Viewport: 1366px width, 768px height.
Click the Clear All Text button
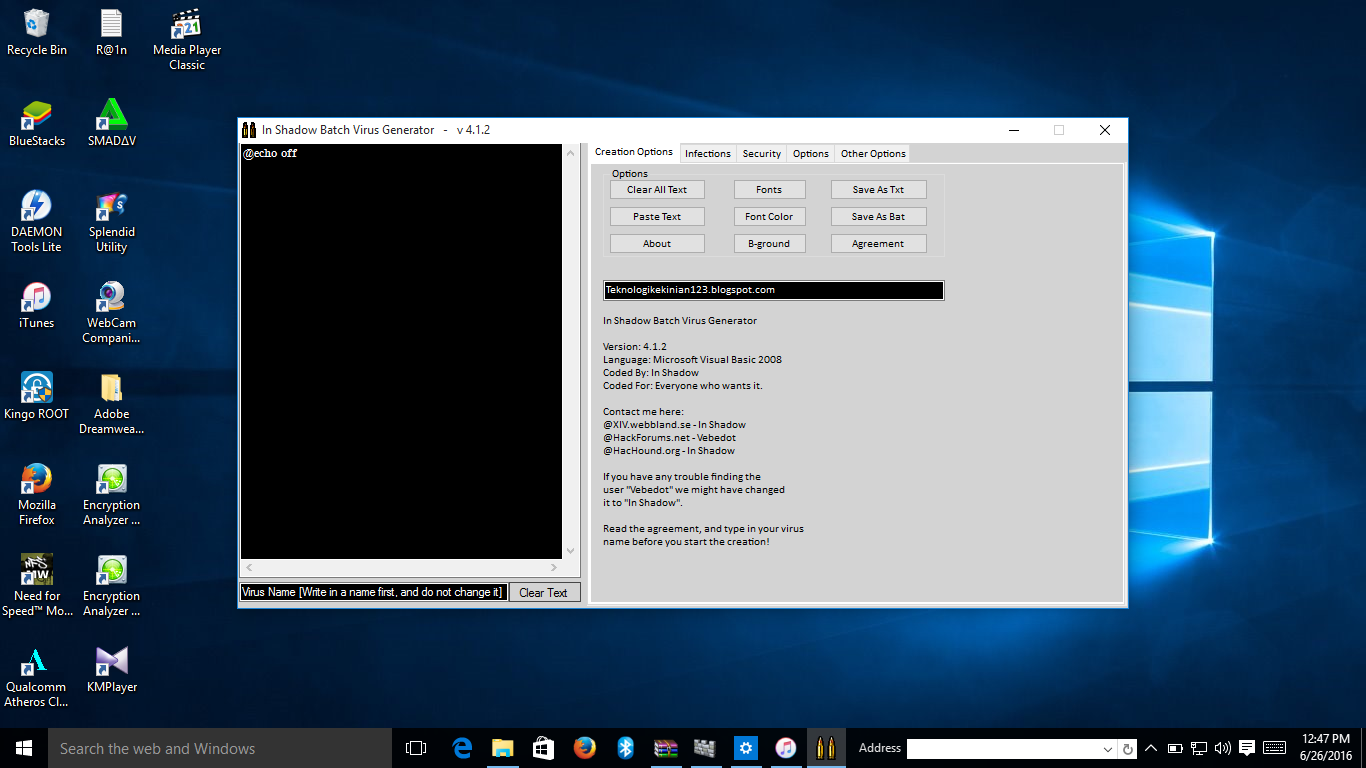tap(657, 189)
